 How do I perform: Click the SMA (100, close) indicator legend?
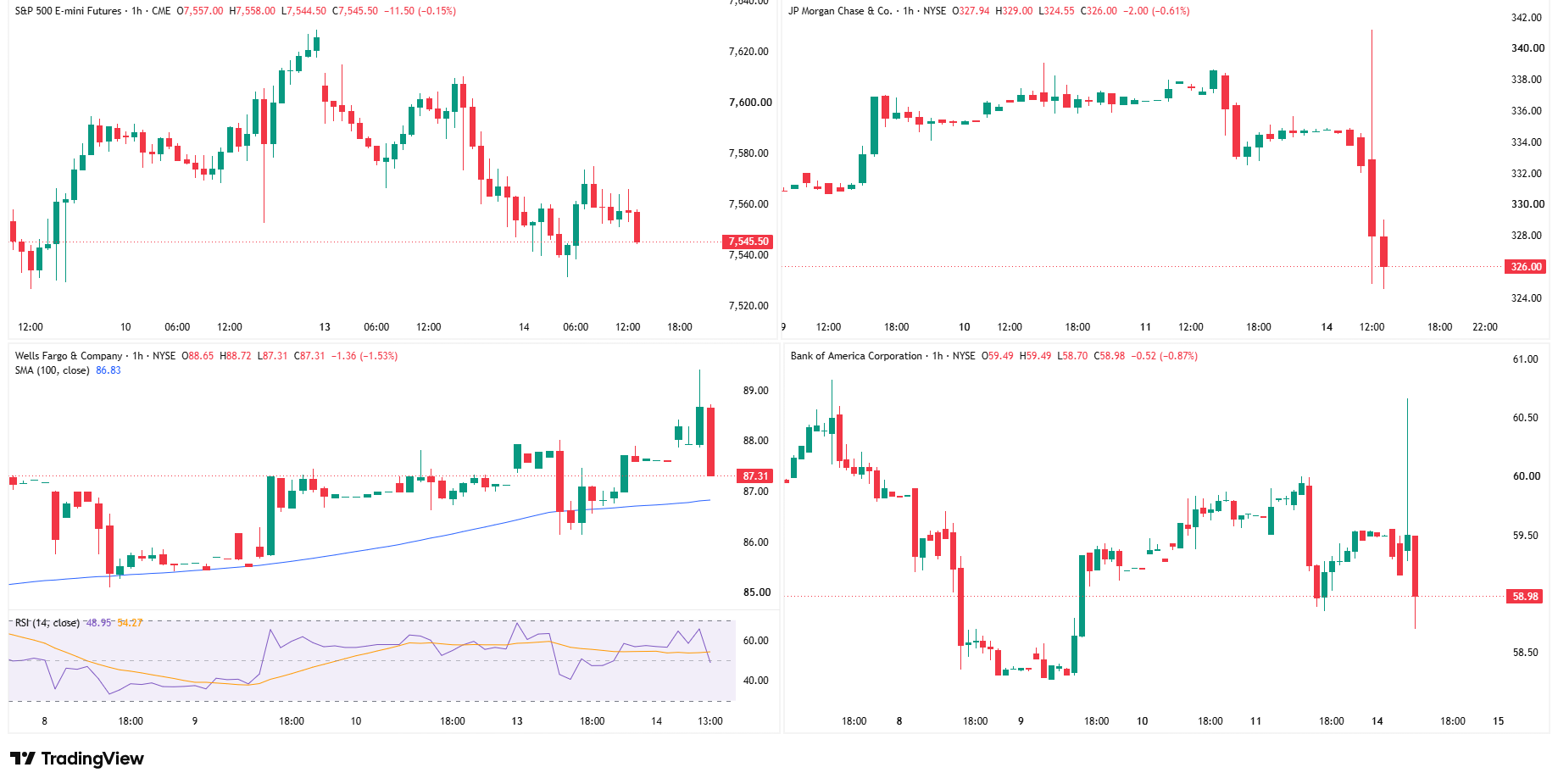click(53, 370)
